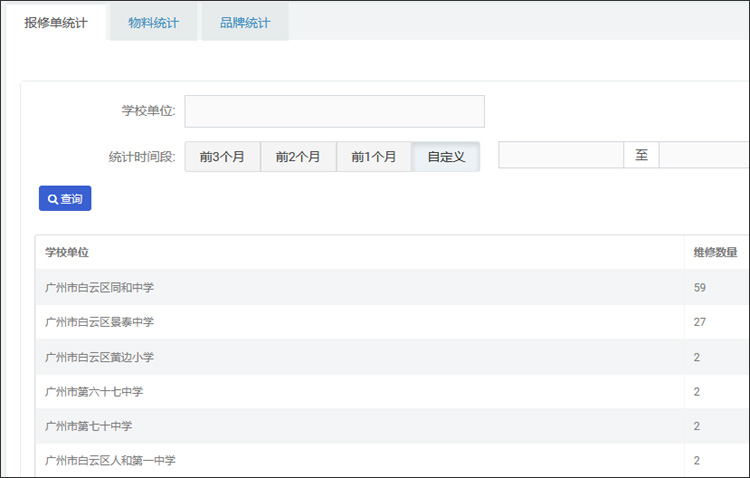Click the 广州市白云区黄边小学 row
This screenshot has width=750, height=478.
[99, 357]
